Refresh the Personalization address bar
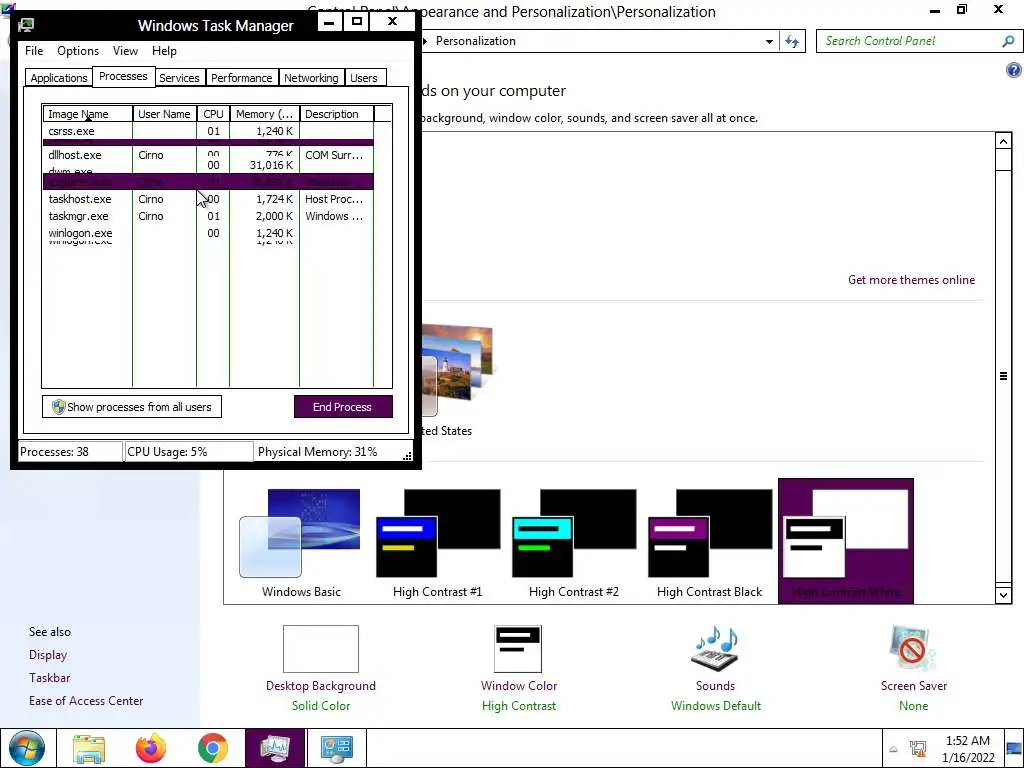The height and width of the screenshot is (768, 1024). (792, 41)
